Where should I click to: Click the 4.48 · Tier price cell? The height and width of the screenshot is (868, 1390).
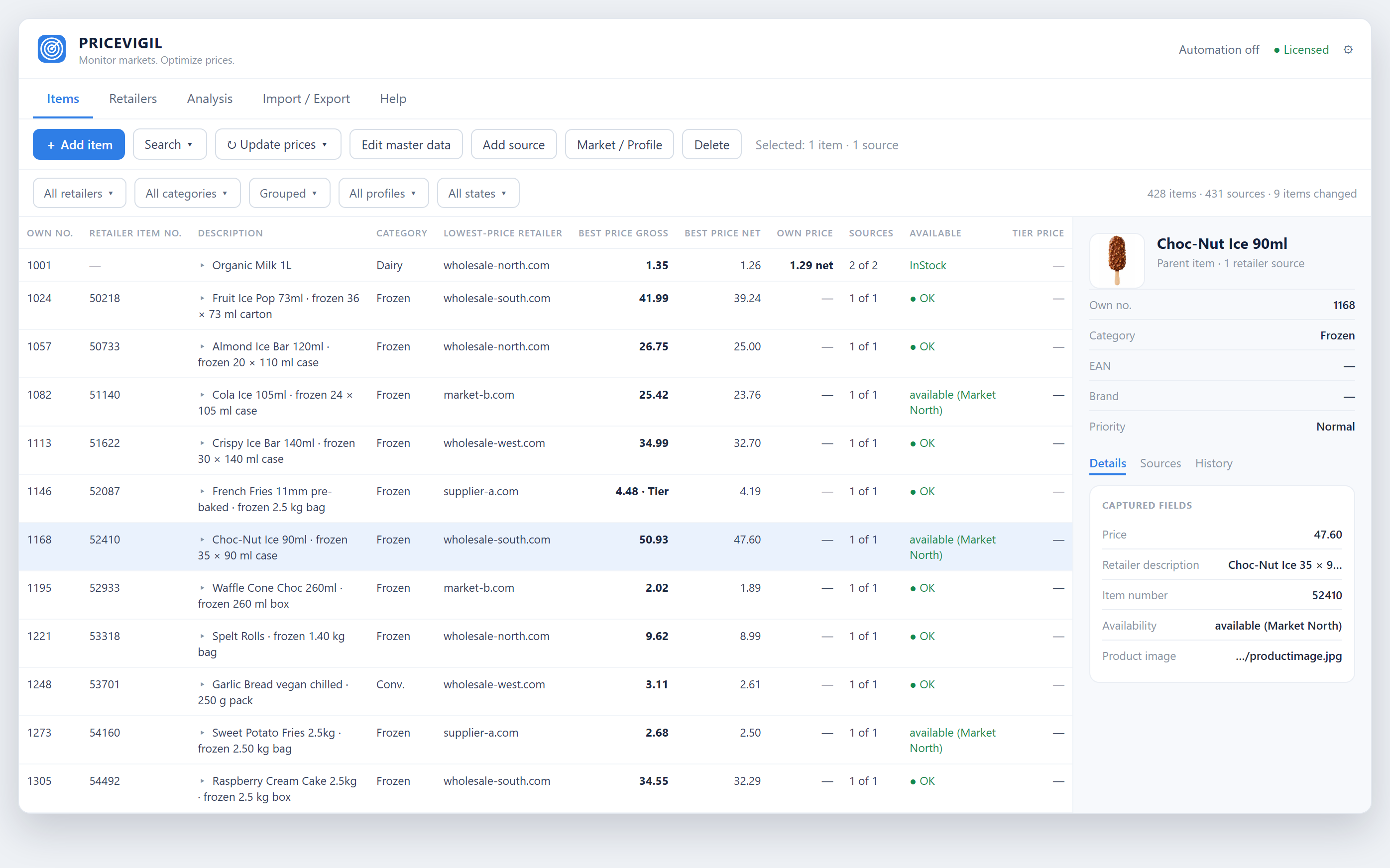641,491
